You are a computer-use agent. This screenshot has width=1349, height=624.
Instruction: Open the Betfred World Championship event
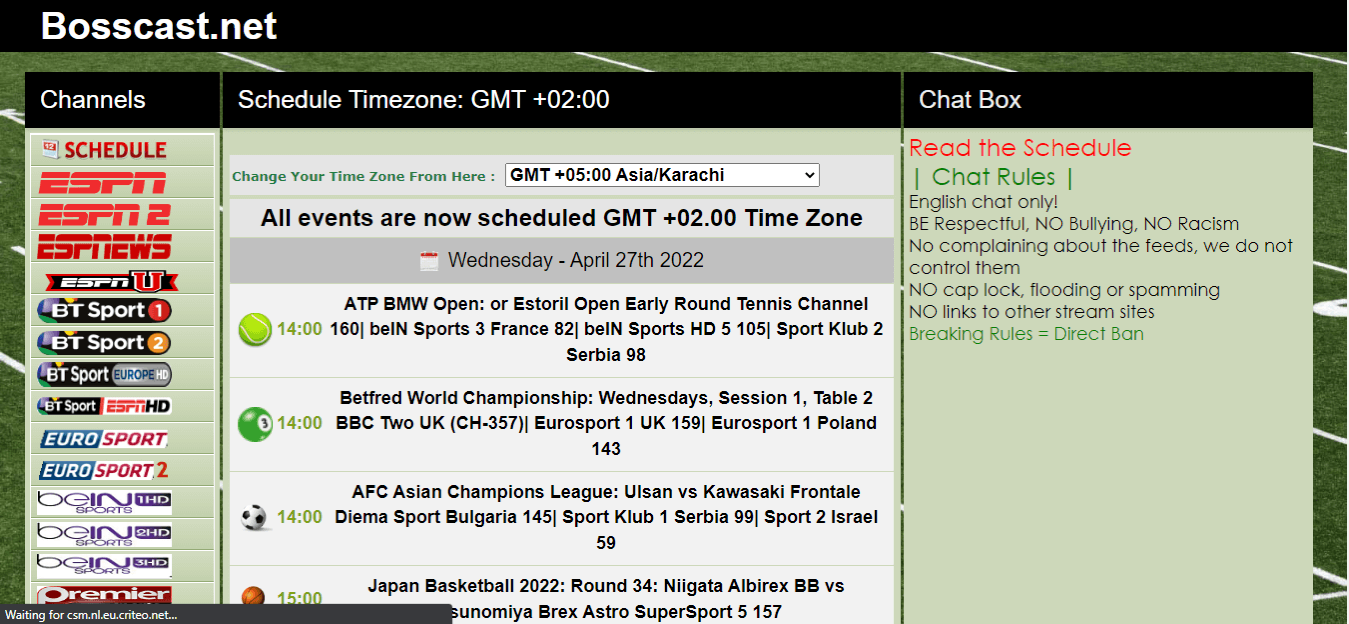click(x=606, y=423)
